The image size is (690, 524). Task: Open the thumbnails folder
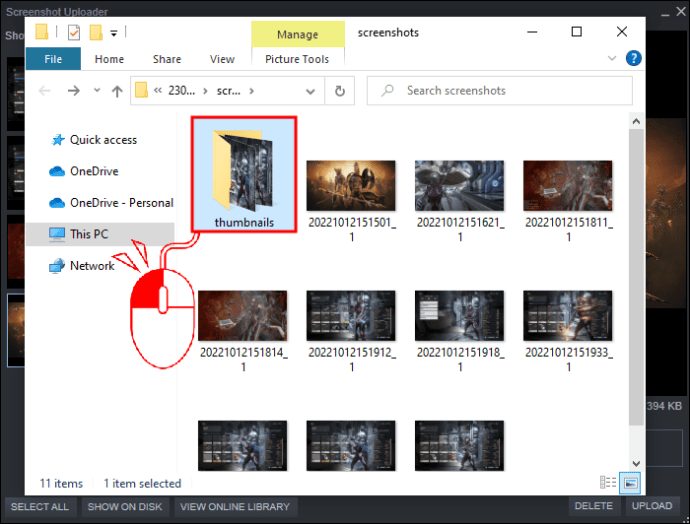pyautogui.click(x=244, y=174)
